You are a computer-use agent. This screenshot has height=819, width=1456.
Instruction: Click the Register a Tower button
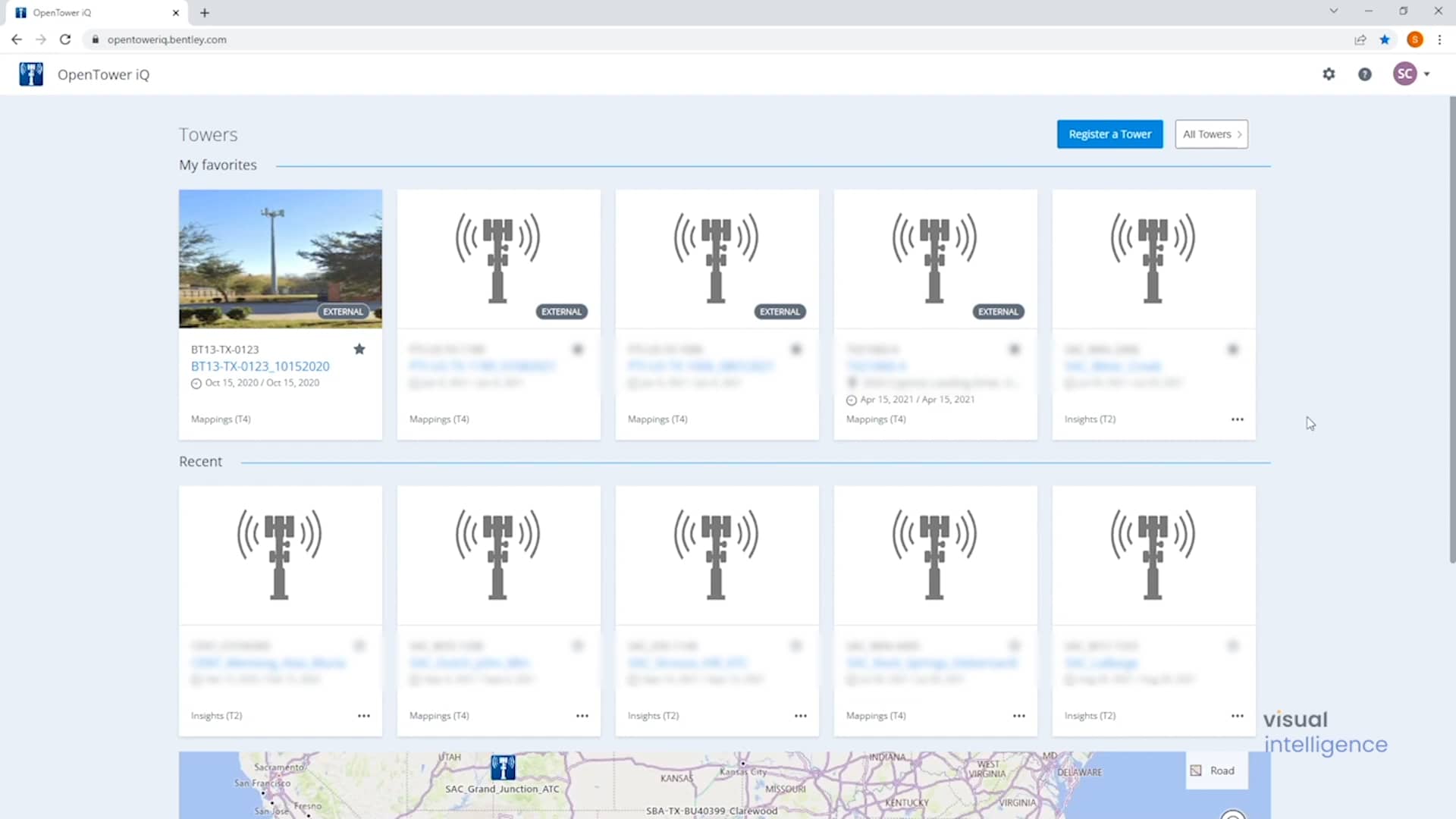point(1109,133)
